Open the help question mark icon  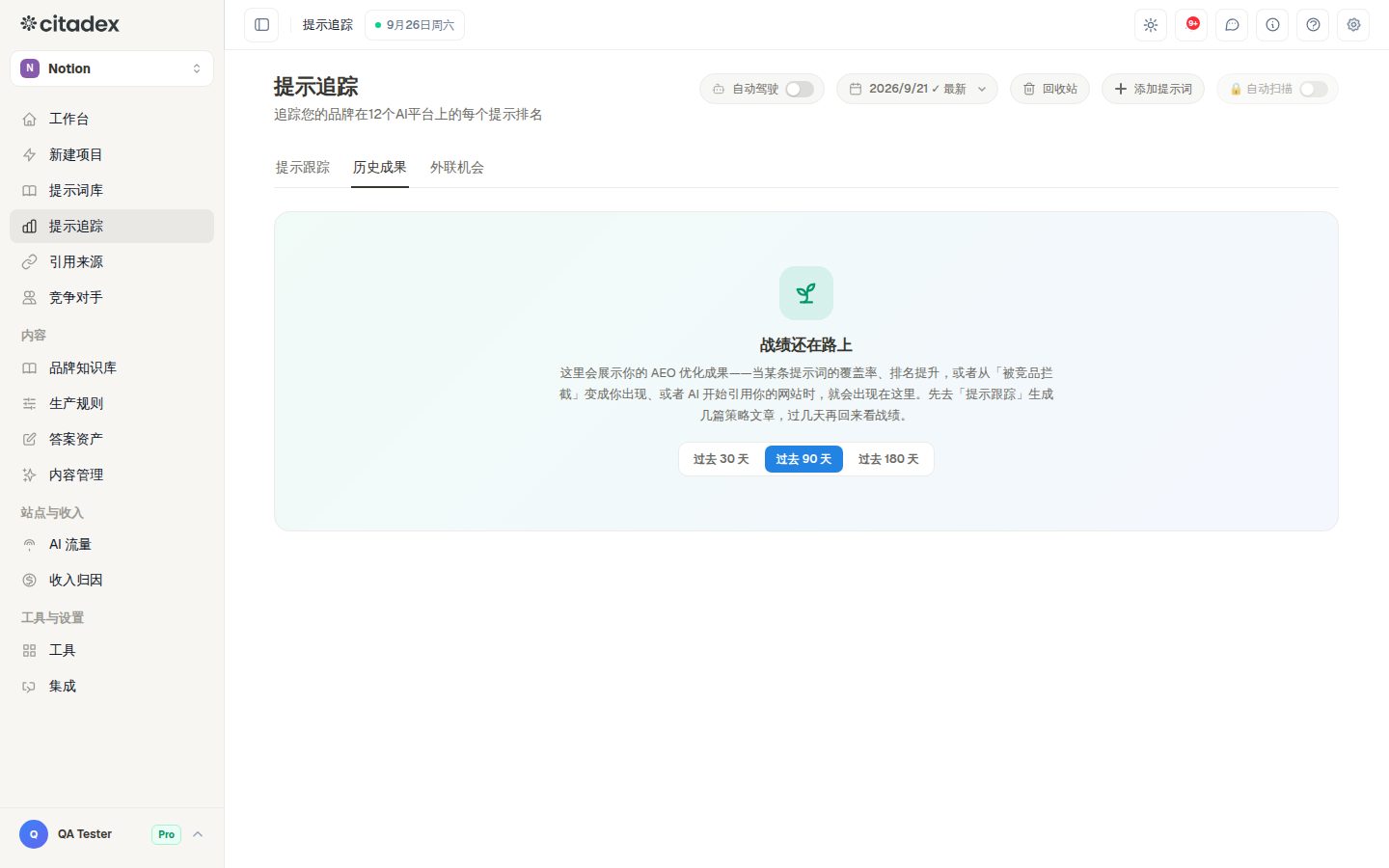pyautogui.click(x=1313, y=25)
